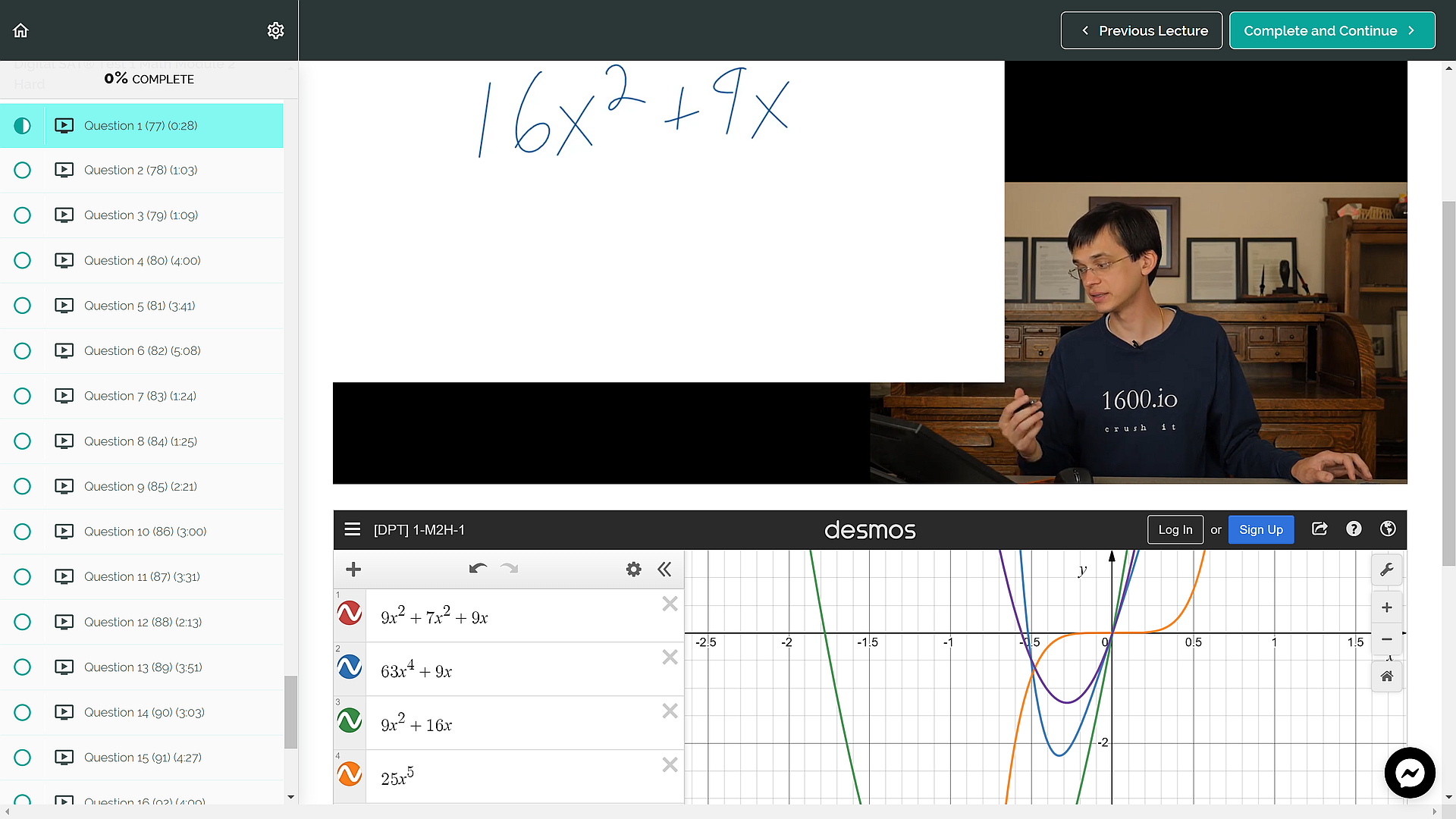Click the redo arrow icon in Desmos

509,569
